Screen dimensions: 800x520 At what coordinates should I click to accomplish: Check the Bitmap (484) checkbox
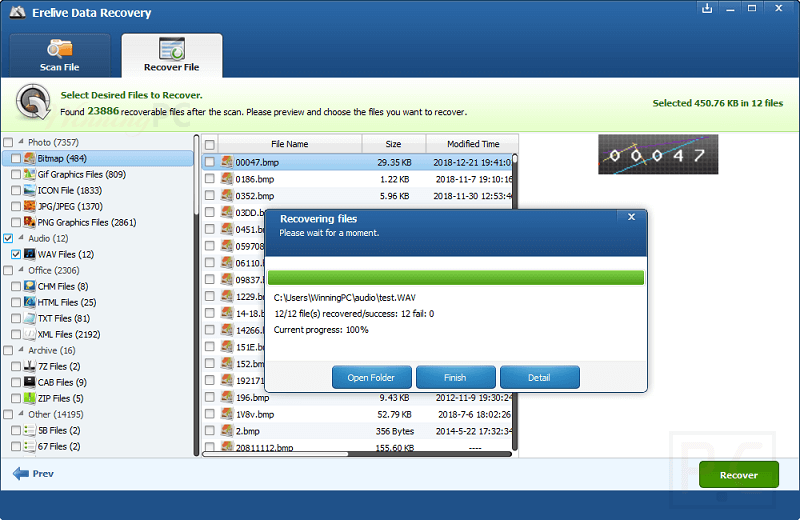(16, 158)
